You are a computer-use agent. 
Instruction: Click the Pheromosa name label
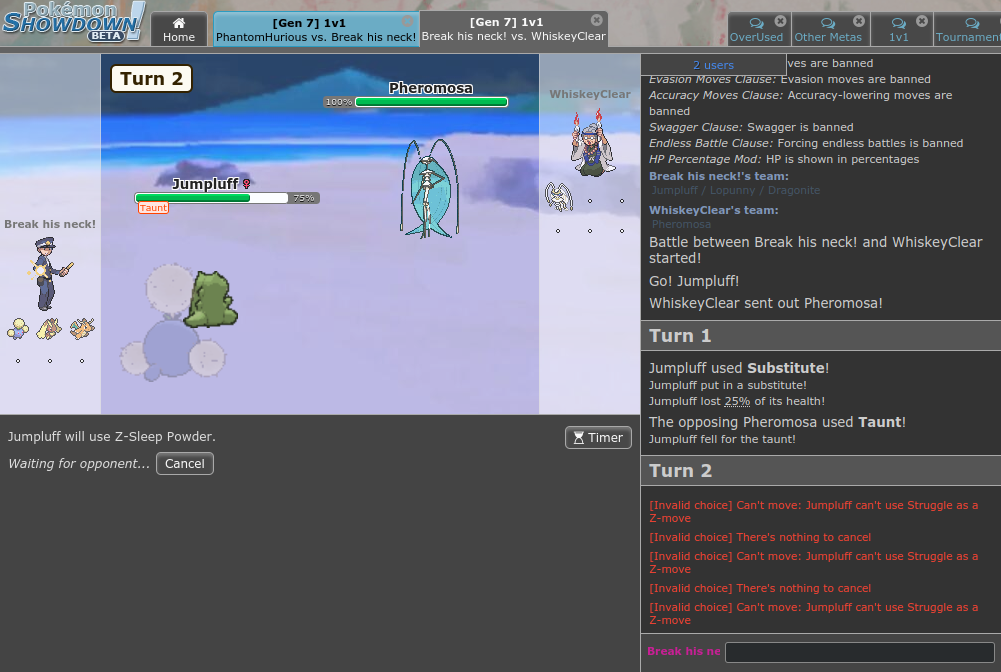pos(431,88)
